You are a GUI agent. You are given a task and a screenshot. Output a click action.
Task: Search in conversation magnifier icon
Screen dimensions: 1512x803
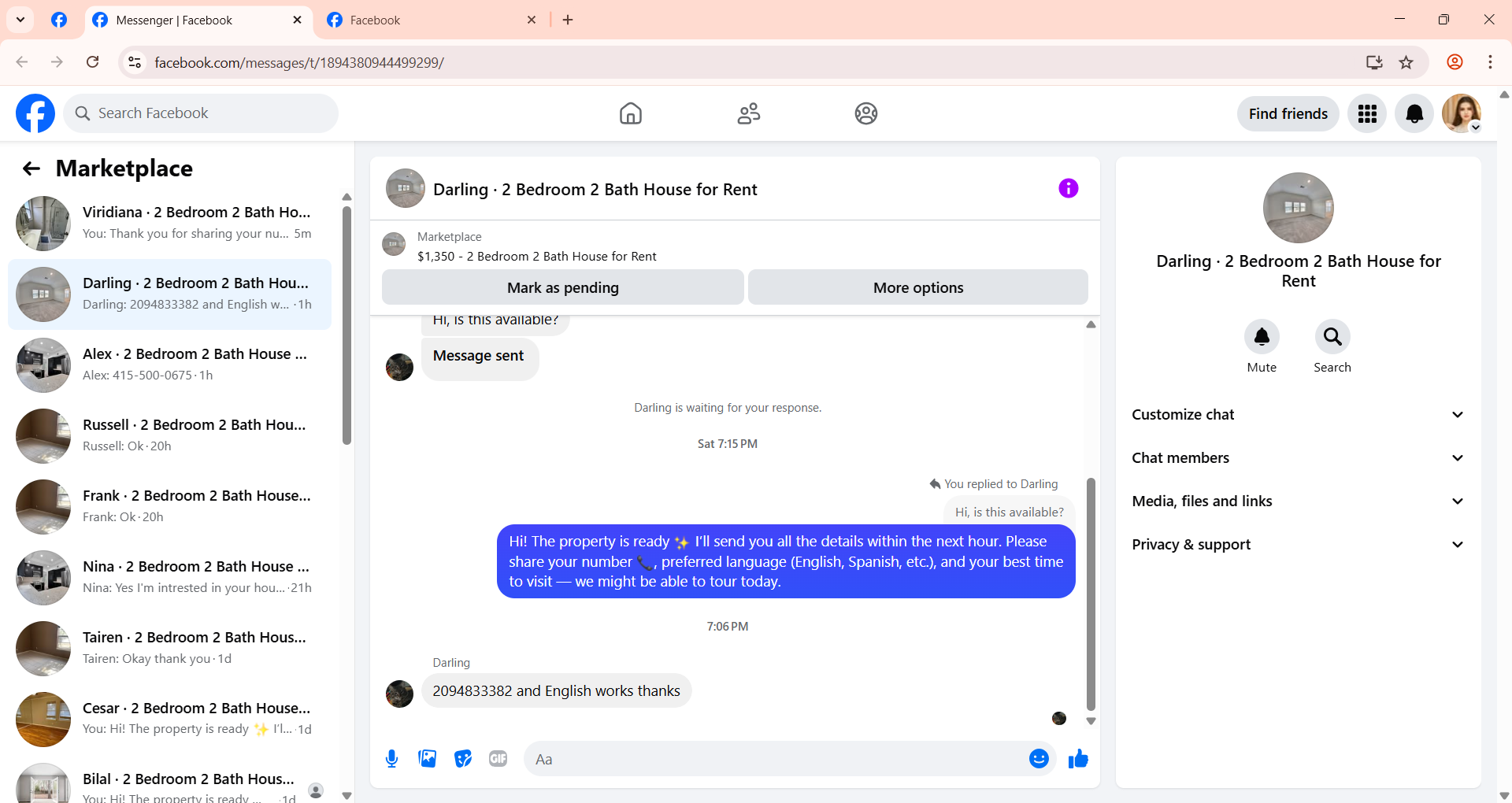1332,337
